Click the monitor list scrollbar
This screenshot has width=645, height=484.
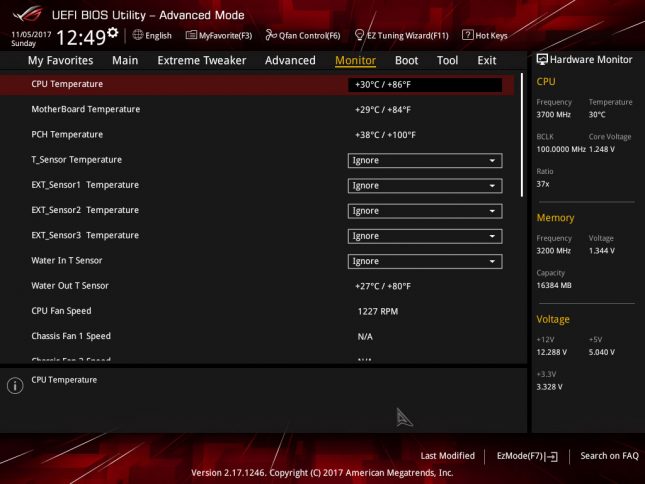522,135
